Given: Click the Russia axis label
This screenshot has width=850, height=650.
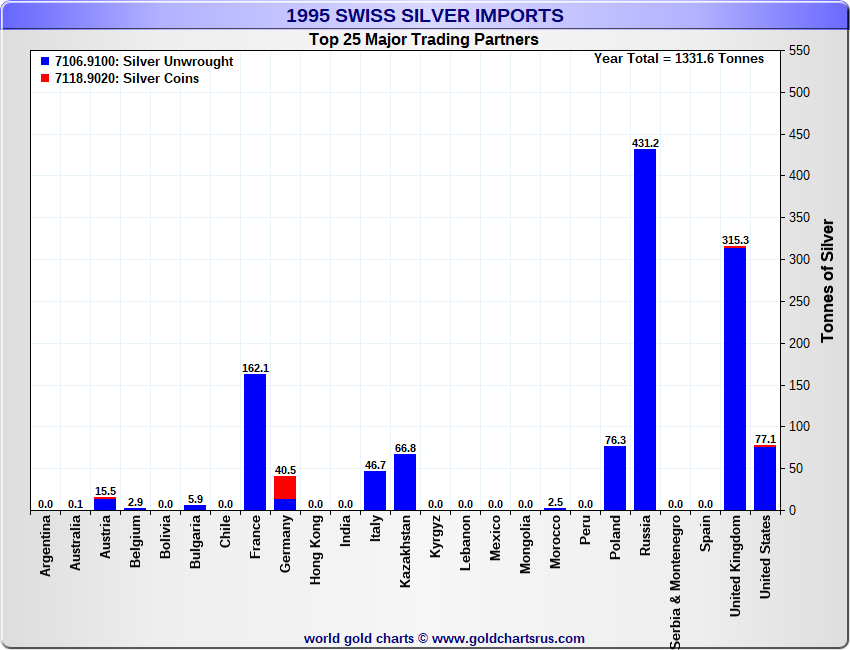Looking at the screenshot, I should tap(645, 535).
